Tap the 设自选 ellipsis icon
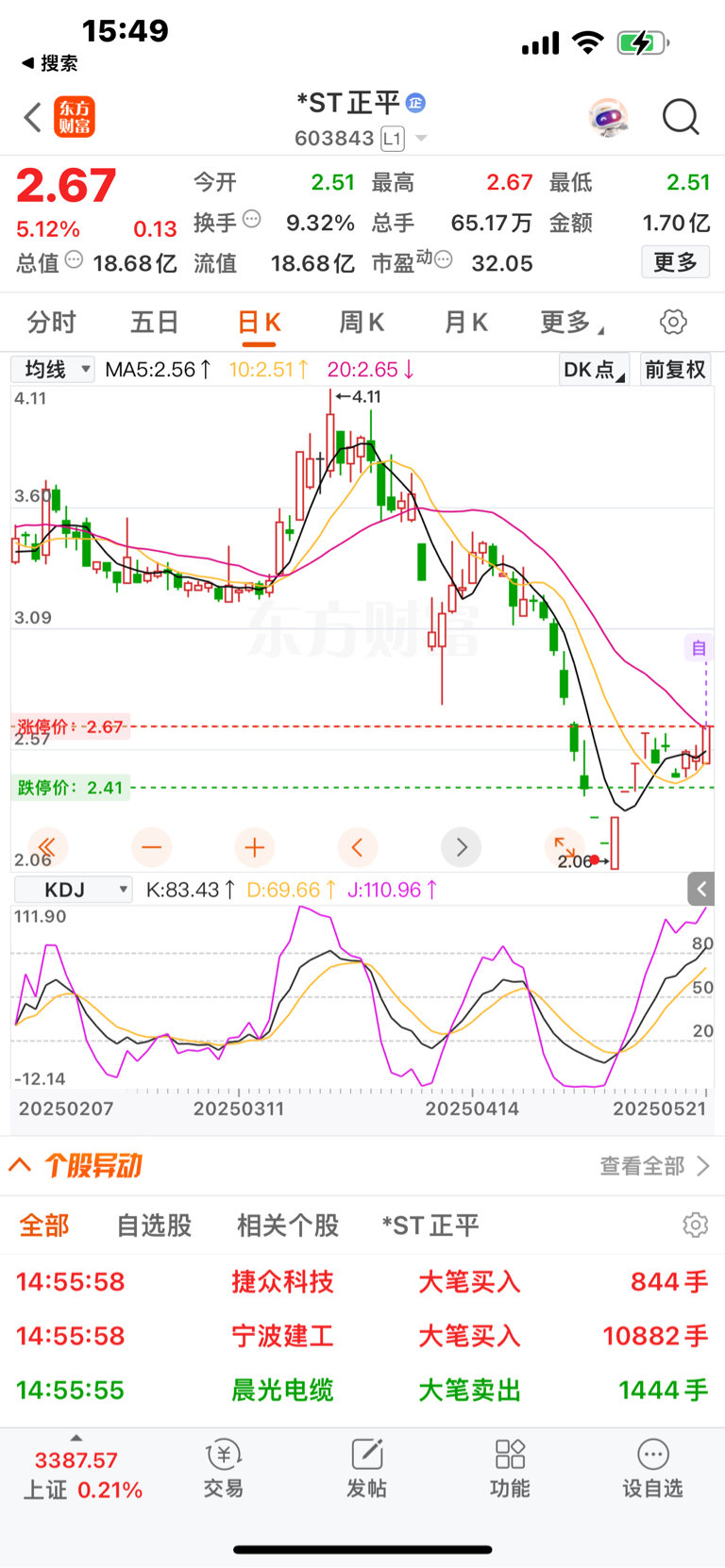Image resolution: width=725 pixels, height=1568 pixels. click(653, 1454)
